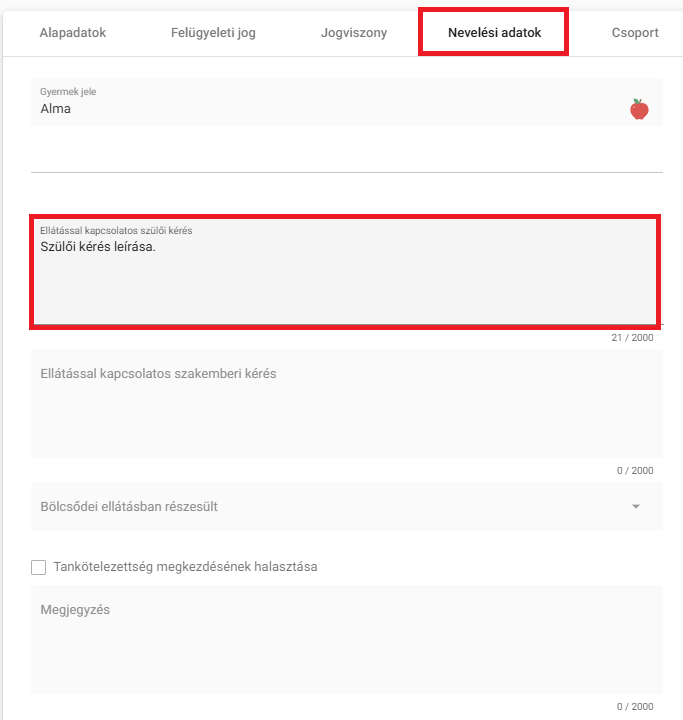Click into the szülői kérés text area
This screenshot has height=720, width=683.
click(345, 272)
